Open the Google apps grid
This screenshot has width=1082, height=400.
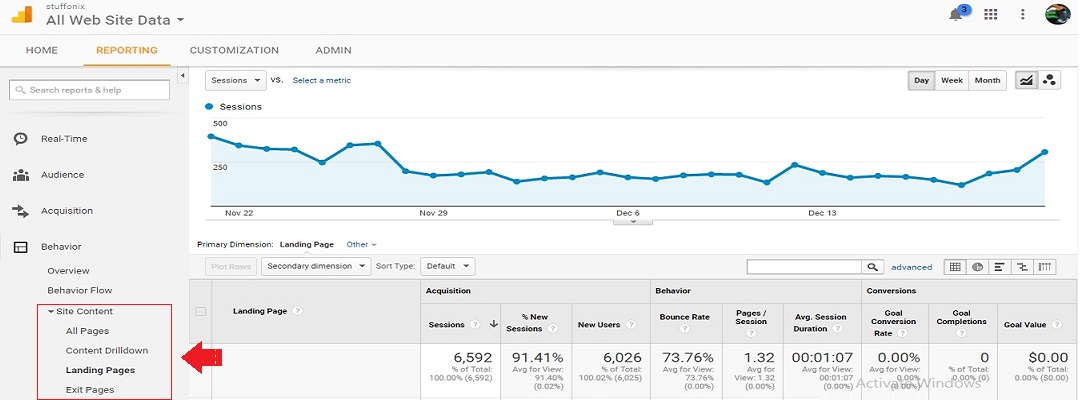click(x=991, y=14)
